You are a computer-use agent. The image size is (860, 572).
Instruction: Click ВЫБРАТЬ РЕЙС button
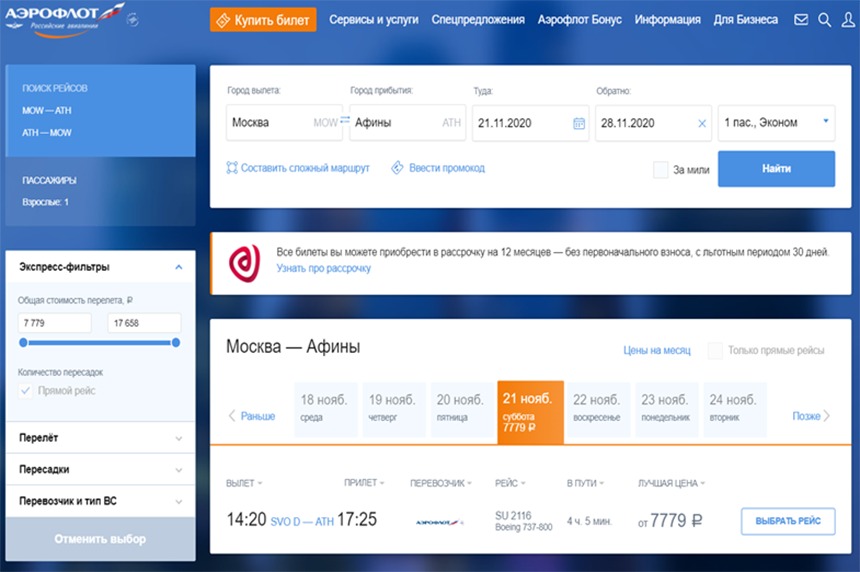point(788,521)
